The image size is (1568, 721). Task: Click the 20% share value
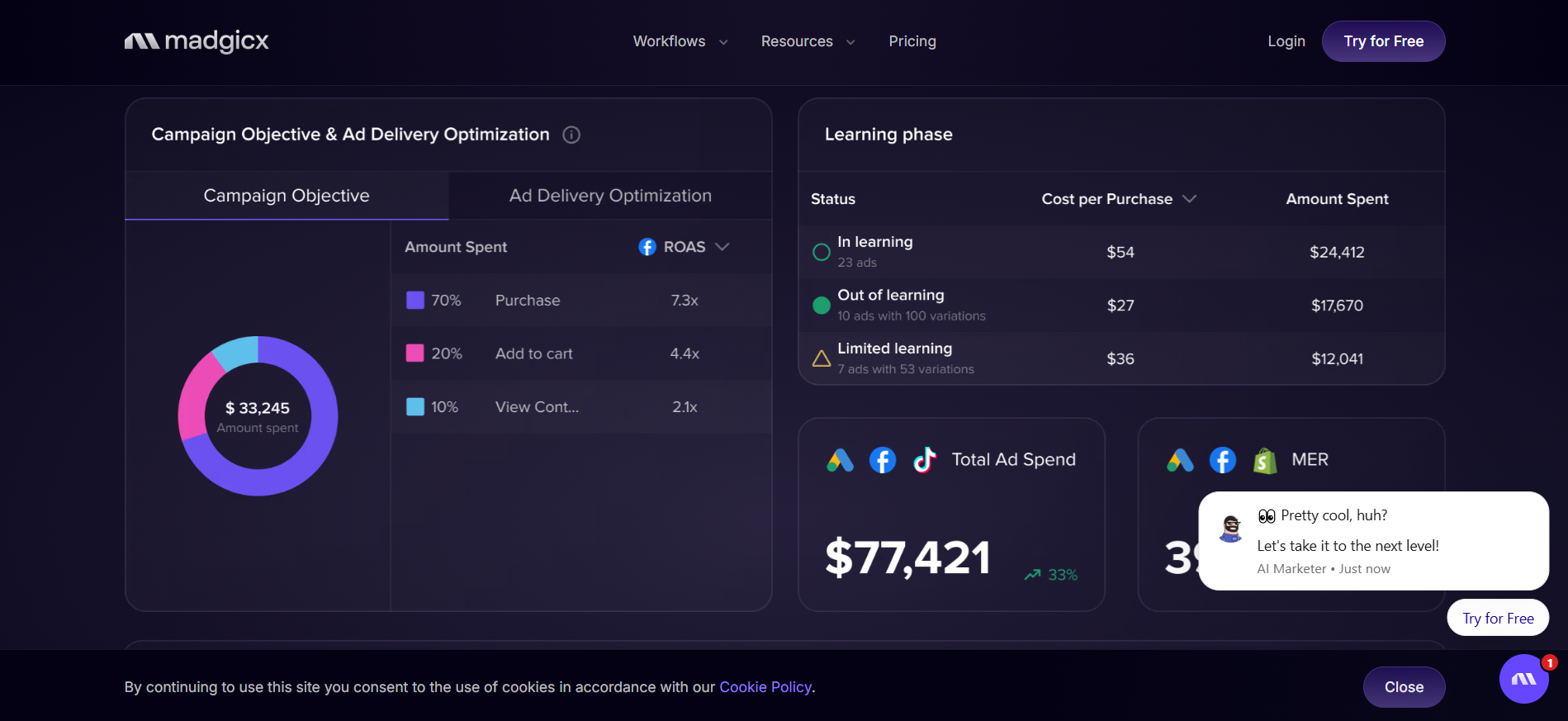coord(447,353)
